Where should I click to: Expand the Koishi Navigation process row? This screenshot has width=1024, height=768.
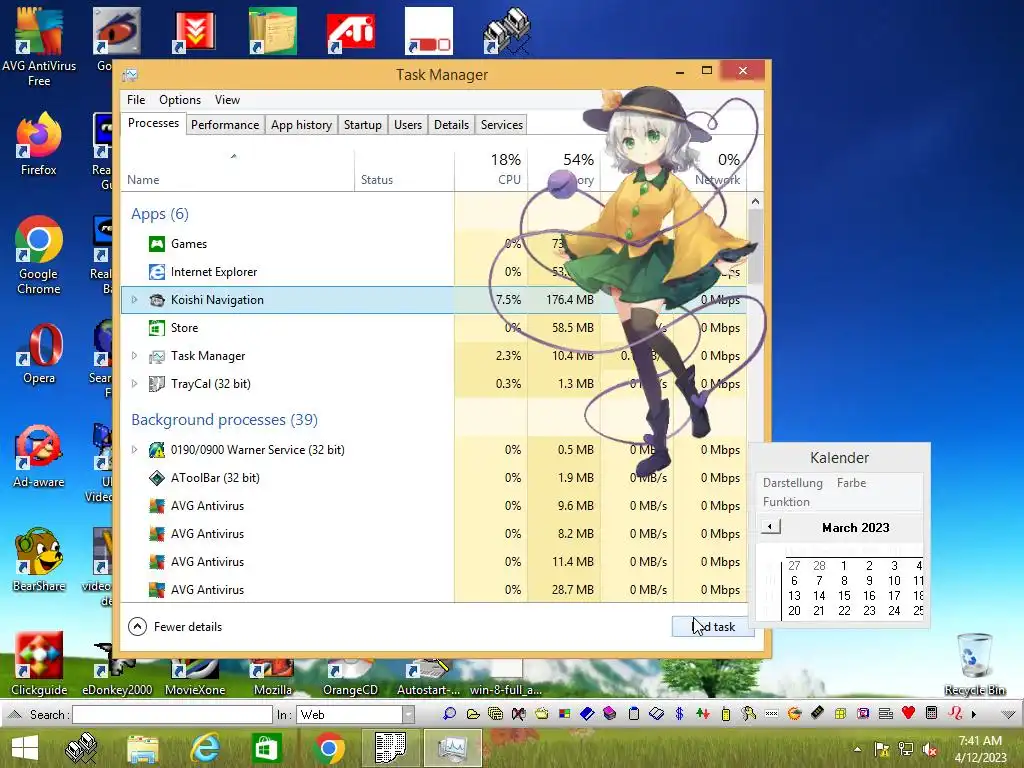[135, 300]
